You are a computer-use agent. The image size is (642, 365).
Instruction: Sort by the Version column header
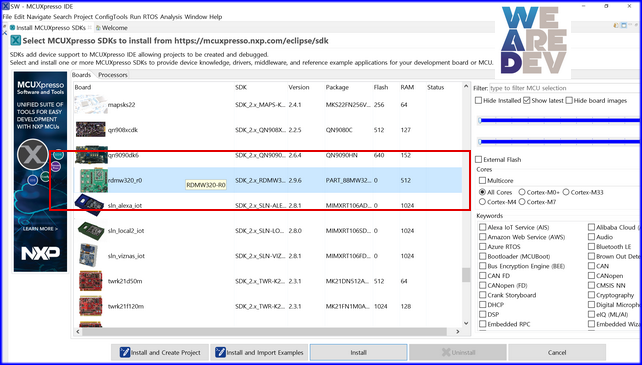click(298, 87)
